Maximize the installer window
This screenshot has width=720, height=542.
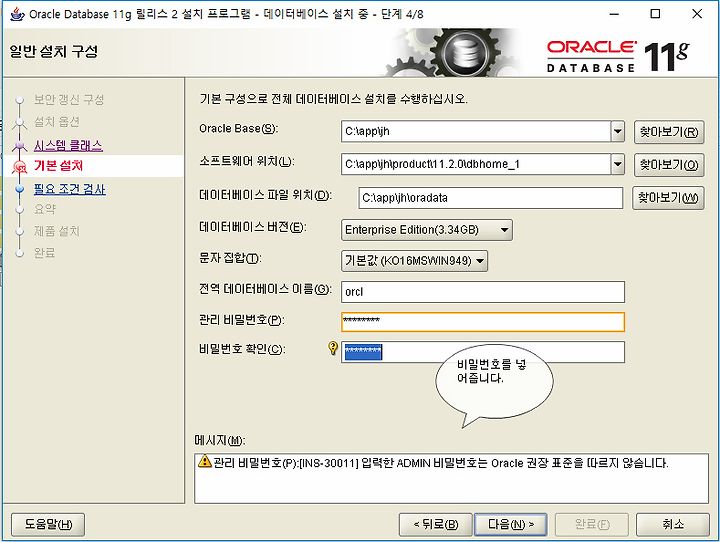click(x=656, y=14)
